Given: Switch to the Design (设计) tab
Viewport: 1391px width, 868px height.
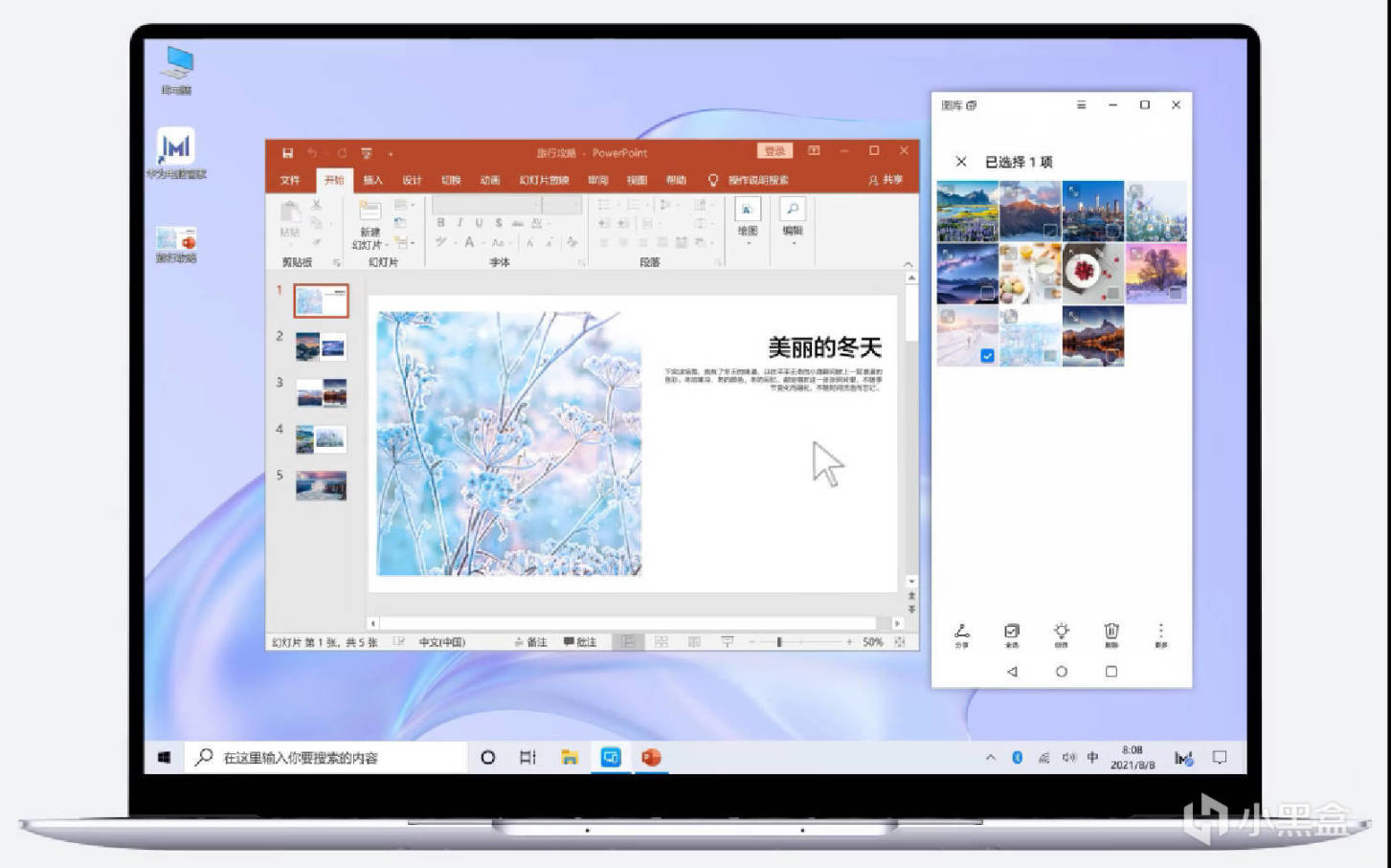Looking at the screenshot, I should 412,180.
